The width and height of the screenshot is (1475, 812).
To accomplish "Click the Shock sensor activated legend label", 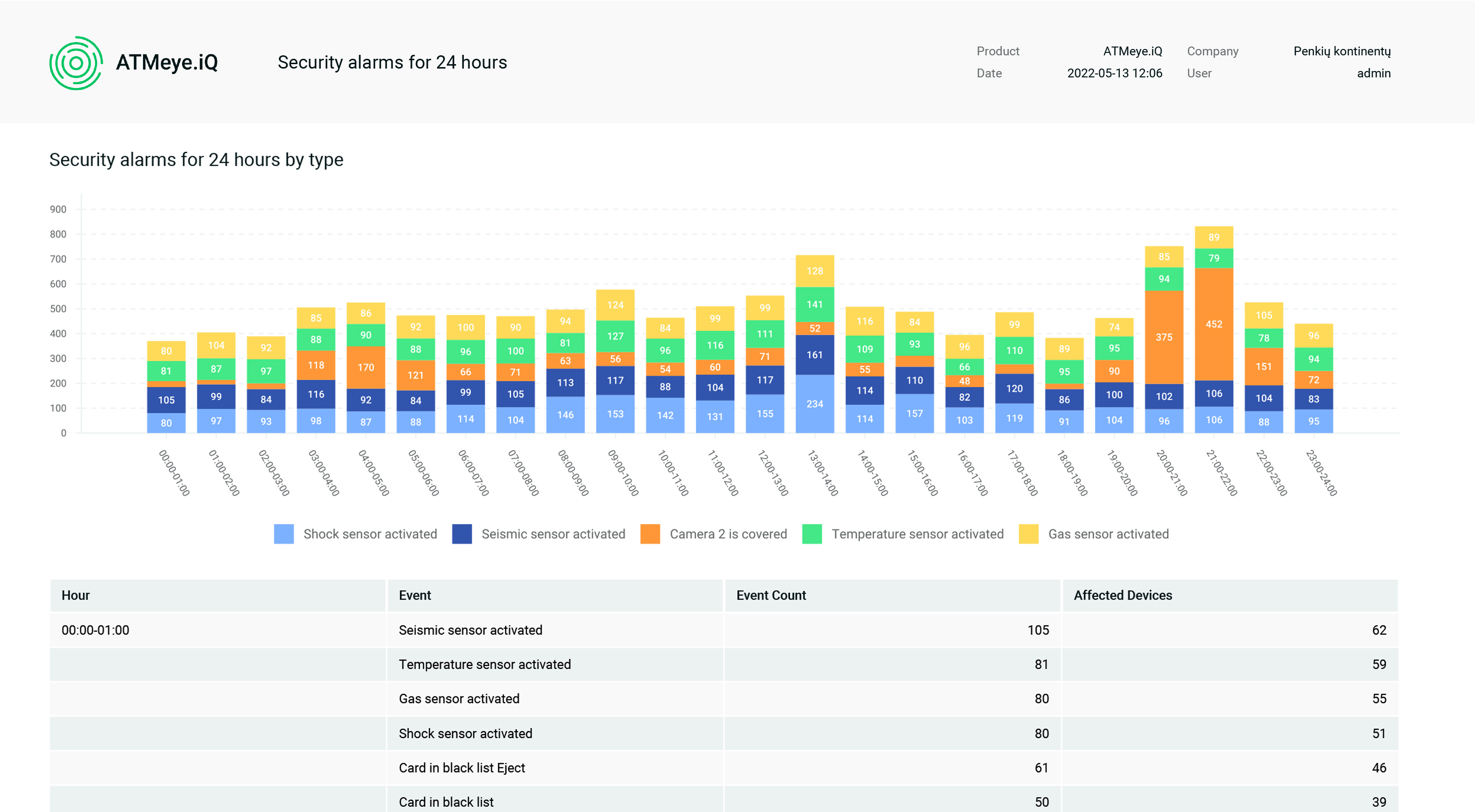I will [x=370, y=534].
